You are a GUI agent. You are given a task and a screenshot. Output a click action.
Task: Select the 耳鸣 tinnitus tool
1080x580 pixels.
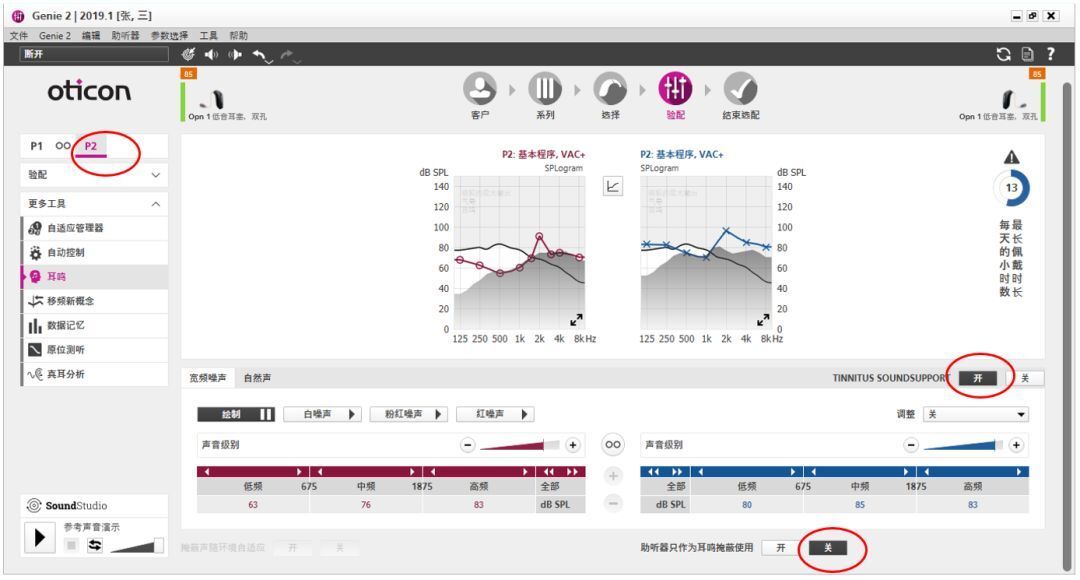tap(95, 276)
